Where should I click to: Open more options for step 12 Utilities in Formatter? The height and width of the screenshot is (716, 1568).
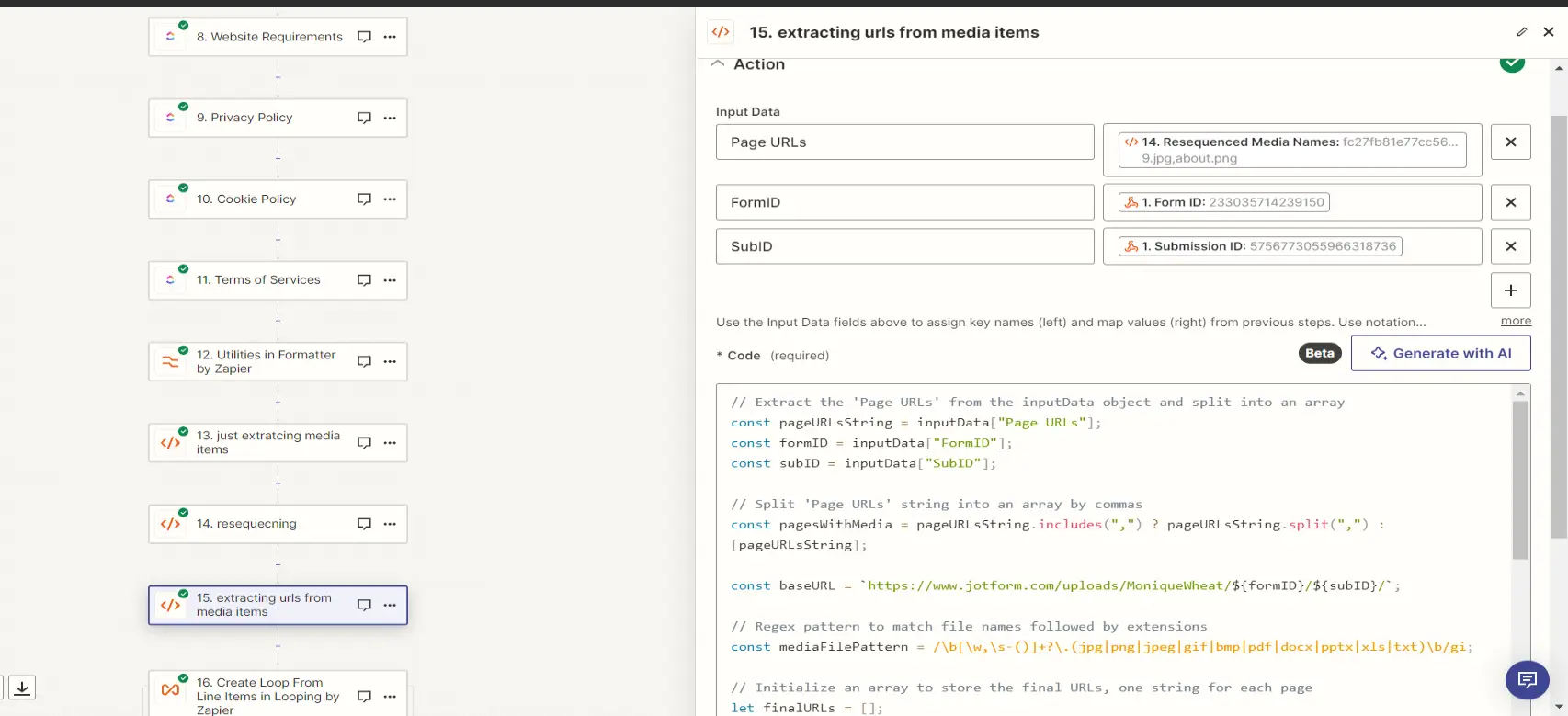390,361
